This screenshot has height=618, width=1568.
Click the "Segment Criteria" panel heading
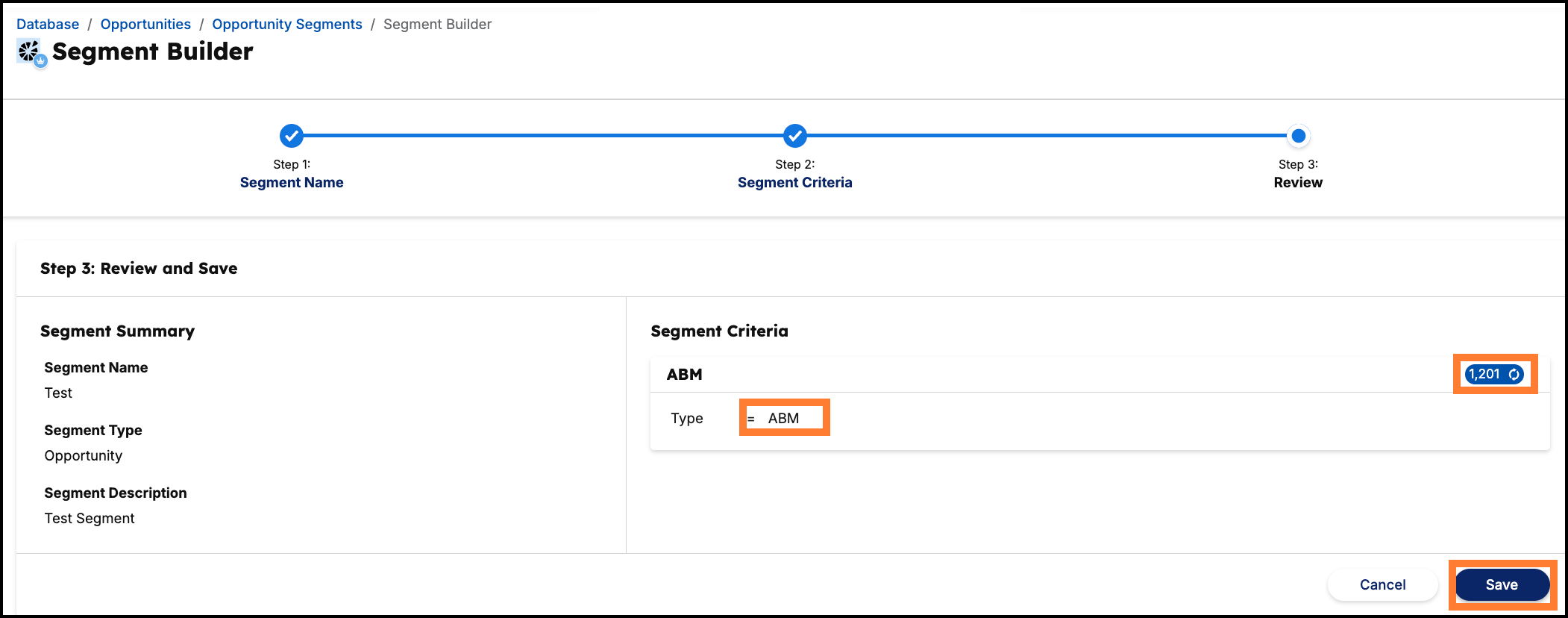(719, 331)
